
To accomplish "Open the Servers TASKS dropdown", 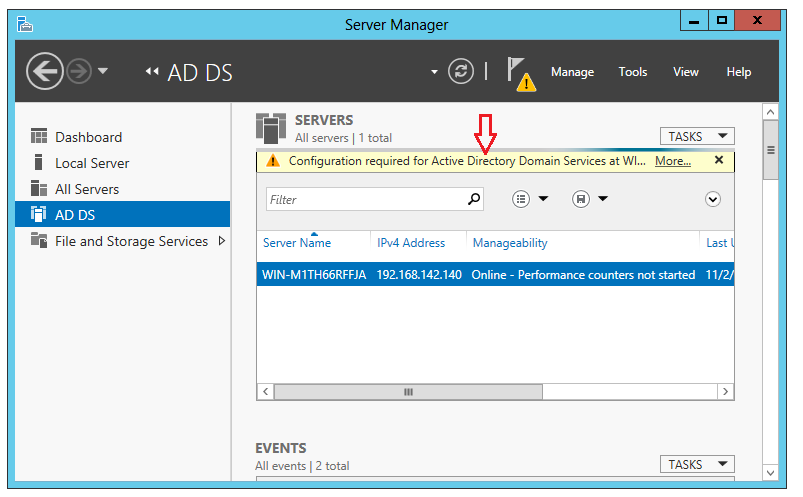I will 697,136.
